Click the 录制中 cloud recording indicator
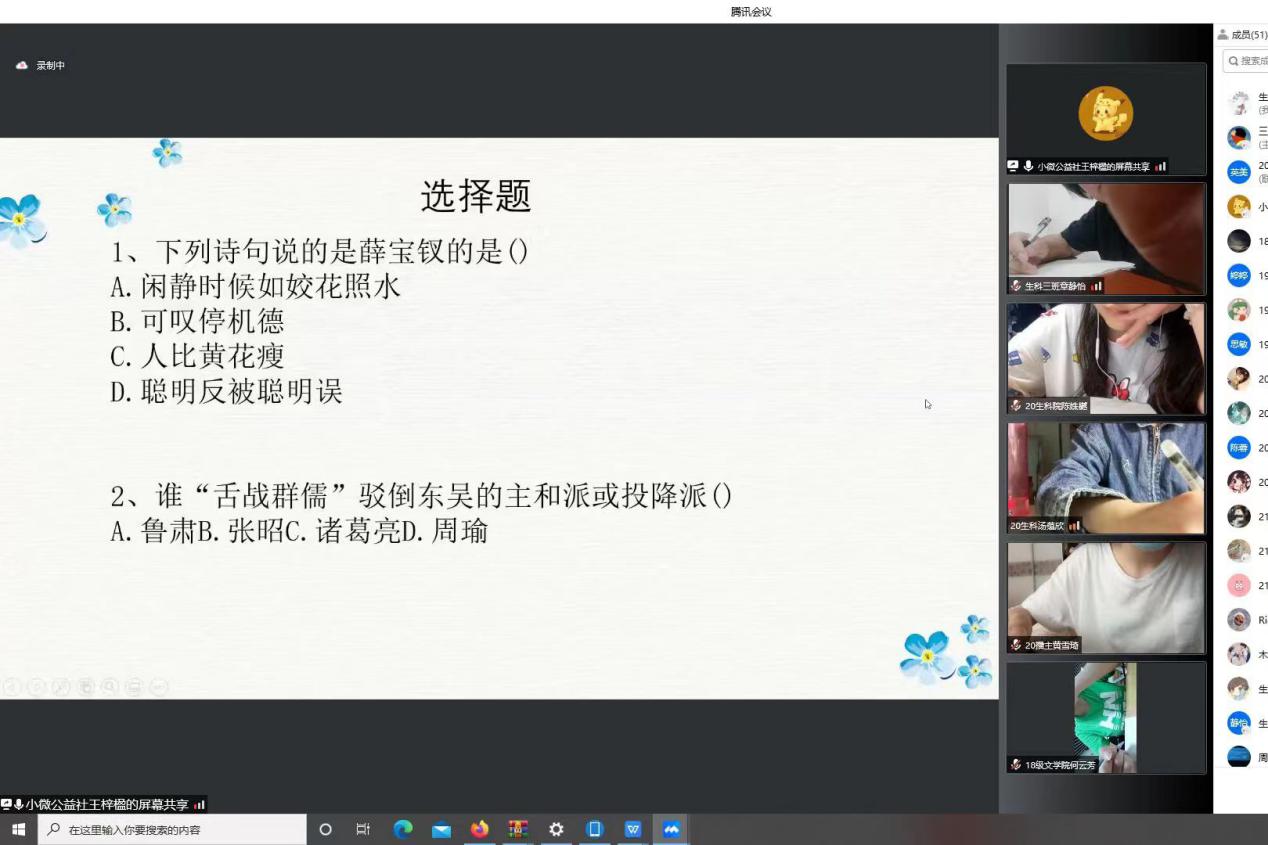The width and height of the screenshot is (1268, 845). (40, 66)
